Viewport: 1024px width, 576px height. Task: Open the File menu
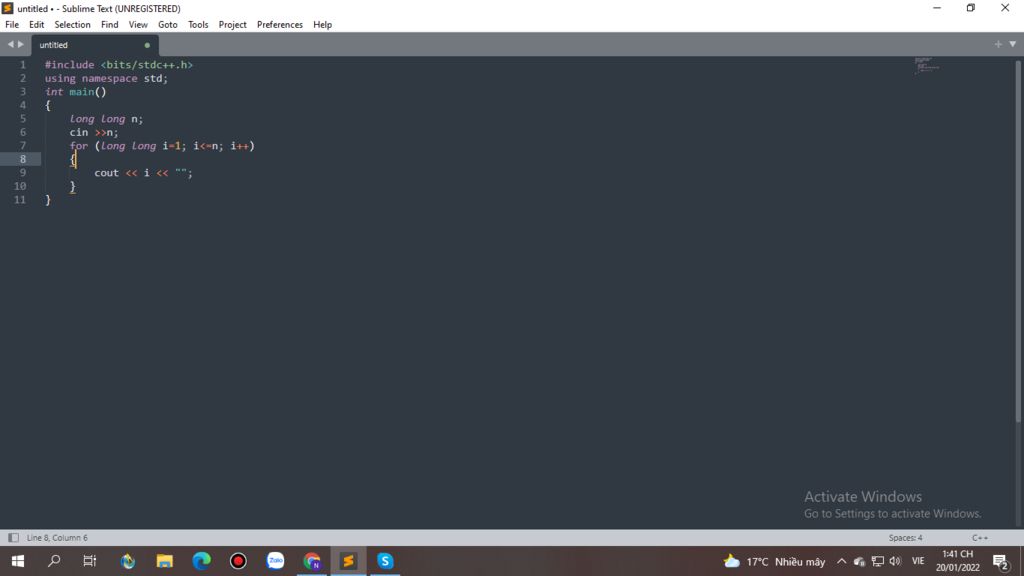(x=12, y=25)
